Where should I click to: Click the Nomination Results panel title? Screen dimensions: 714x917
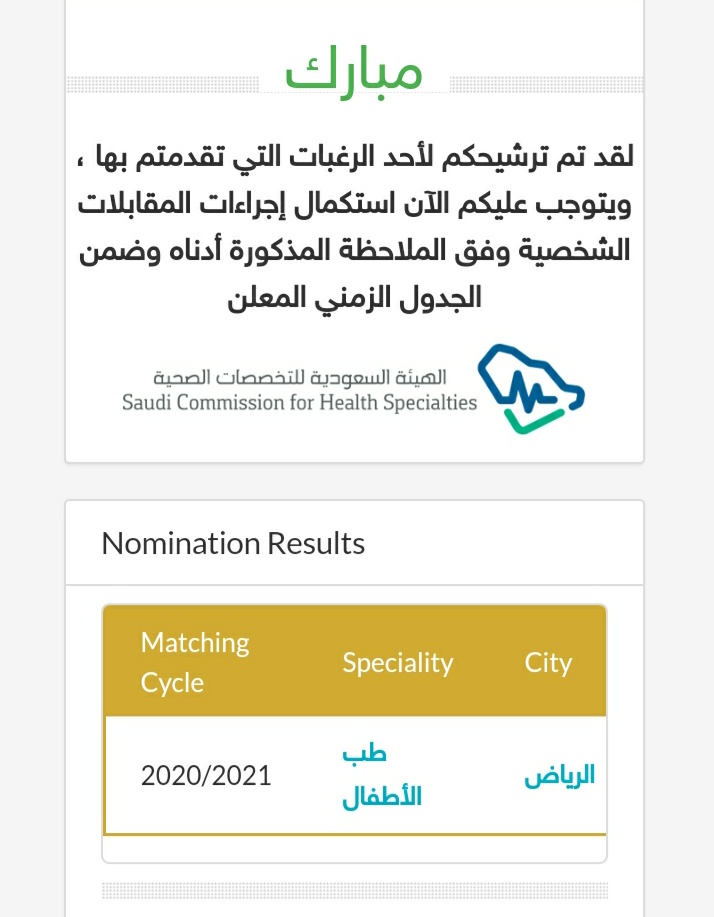click(x=233, y=543)
